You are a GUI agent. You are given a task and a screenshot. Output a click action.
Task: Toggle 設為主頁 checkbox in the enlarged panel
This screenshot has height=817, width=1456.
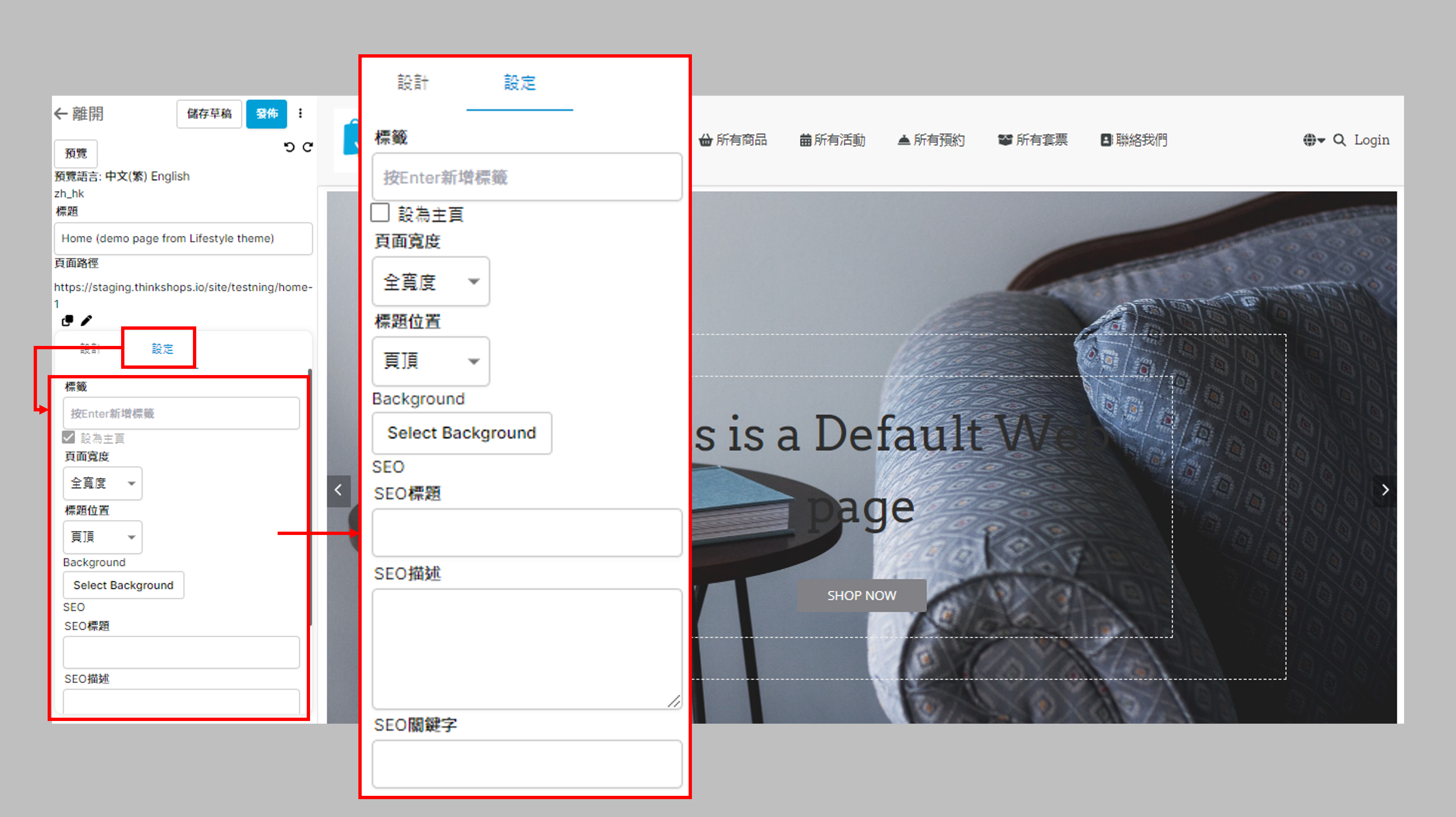click(380, 213)
